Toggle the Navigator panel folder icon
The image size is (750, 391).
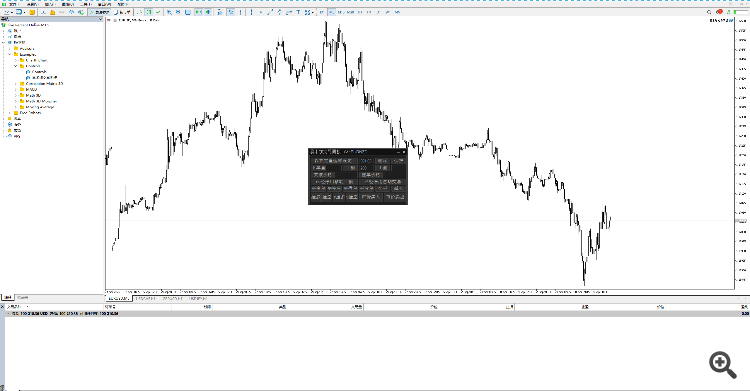point(52,12)
